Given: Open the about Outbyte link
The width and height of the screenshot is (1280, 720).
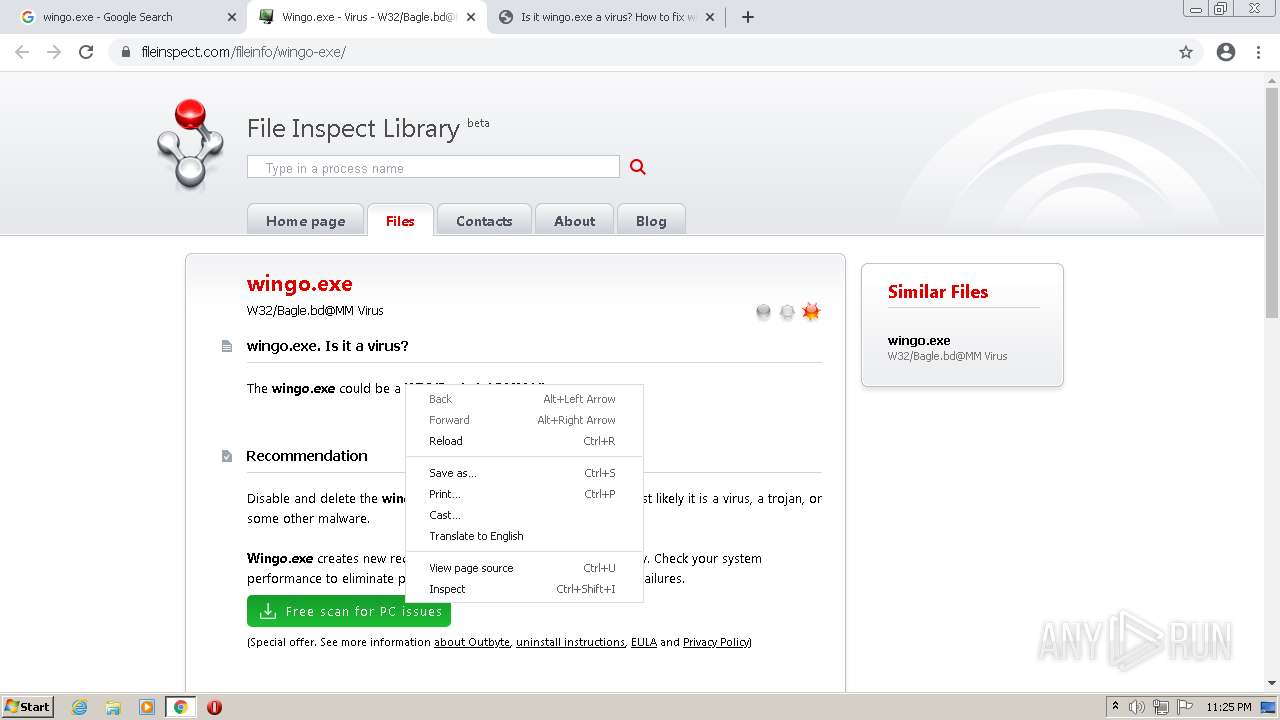Looking at the screenshot, I should pos(472,642).
